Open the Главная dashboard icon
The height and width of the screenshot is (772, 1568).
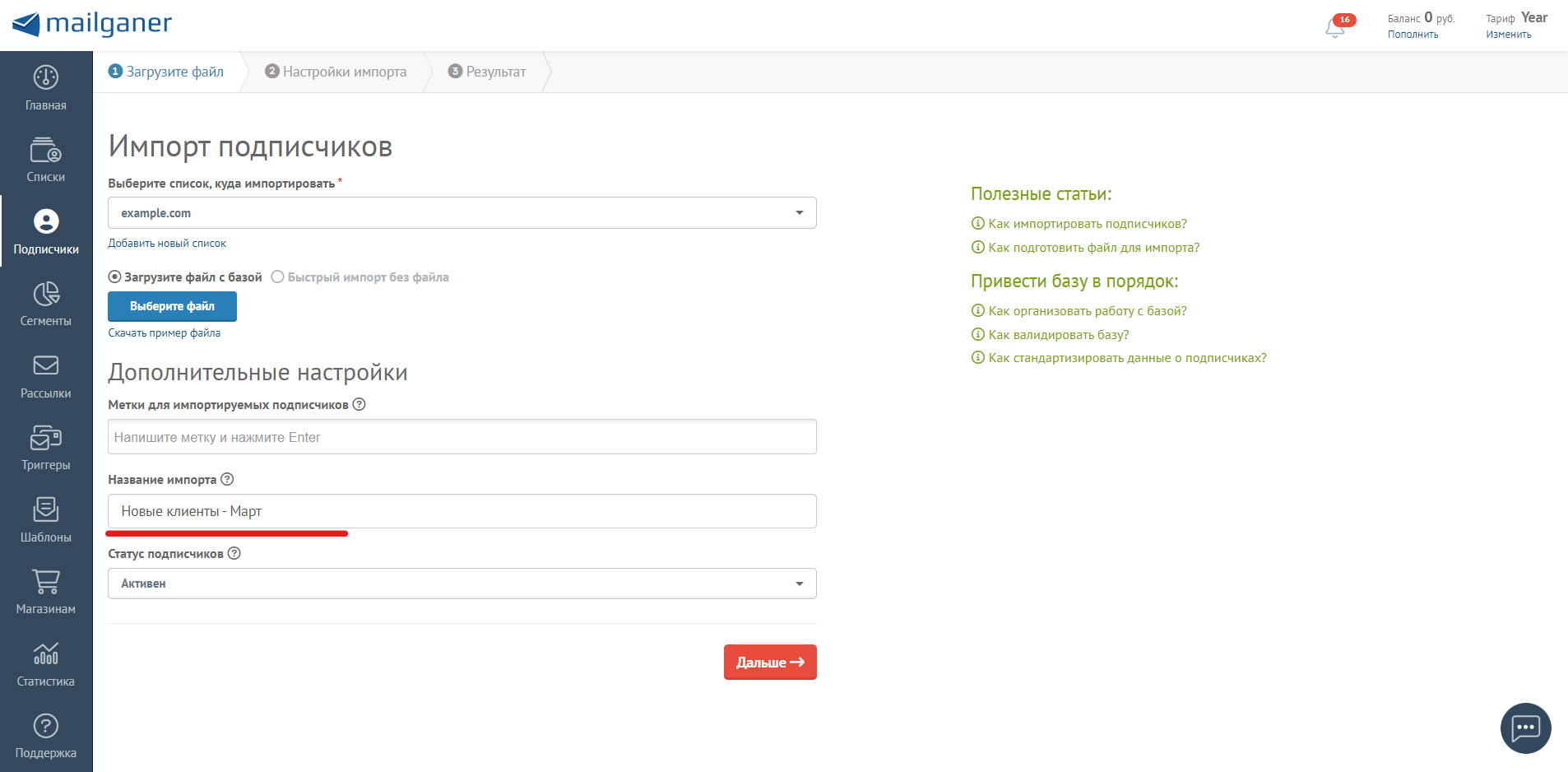tap(46, 77)
